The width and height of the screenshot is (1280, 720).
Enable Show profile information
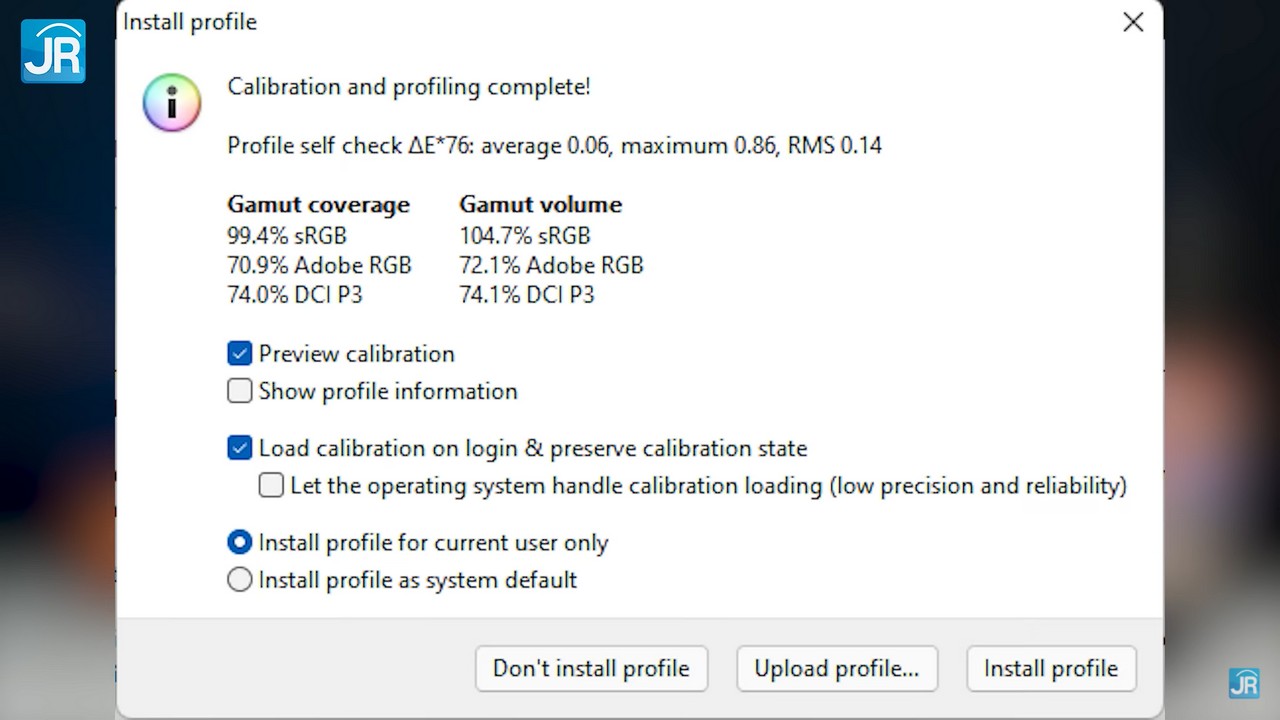tap(240, 391)
